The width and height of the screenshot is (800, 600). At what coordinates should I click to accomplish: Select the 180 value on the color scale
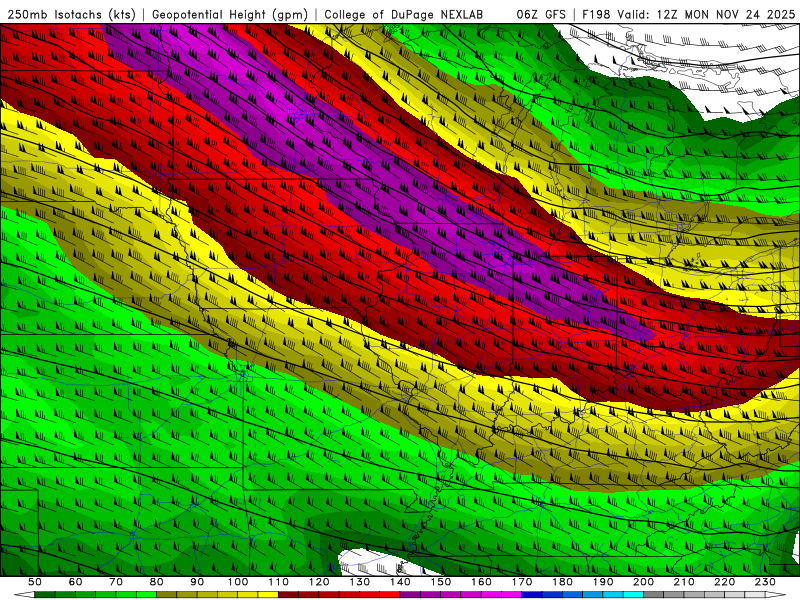pyautogui.click(x=562, y=582)
